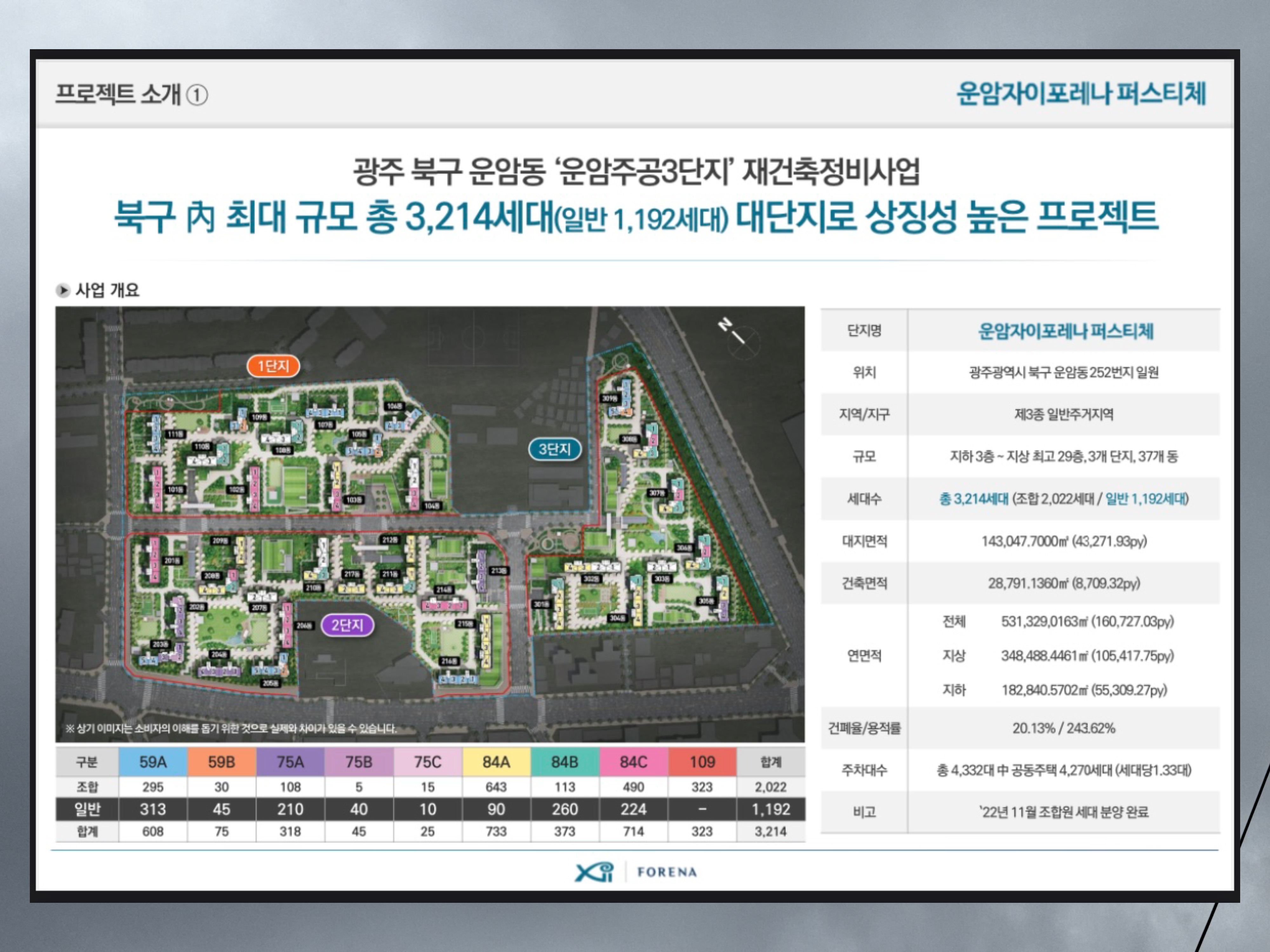Click the 대지면적 value 143,047.7000㎡
1270x952 pixels.
click(x=1064, y=541)
